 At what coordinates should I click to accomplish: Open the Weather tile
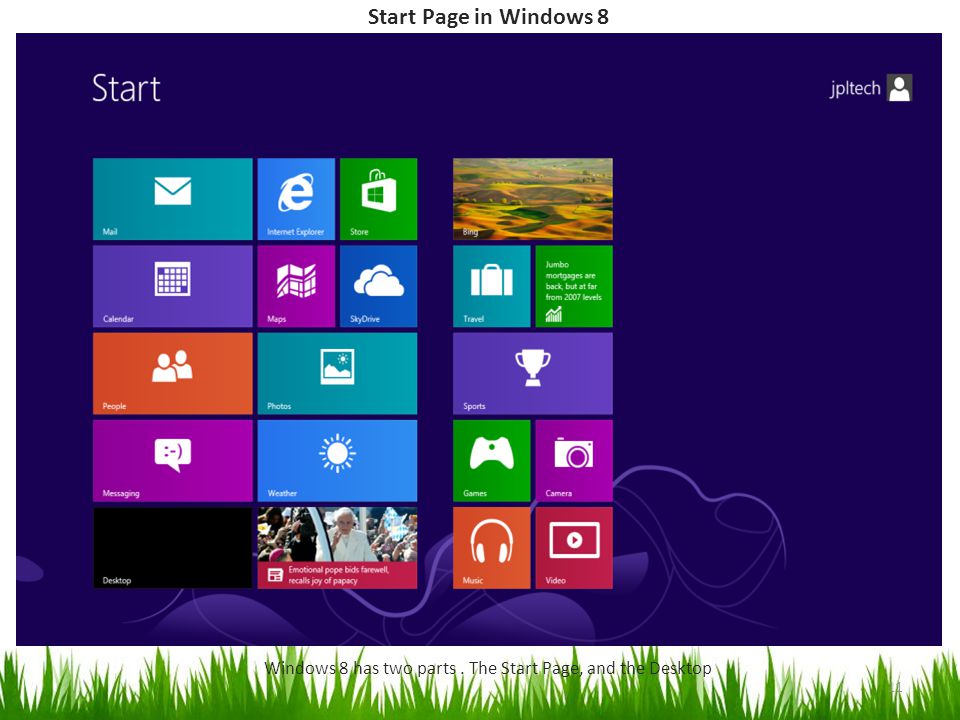pos(337,460)
